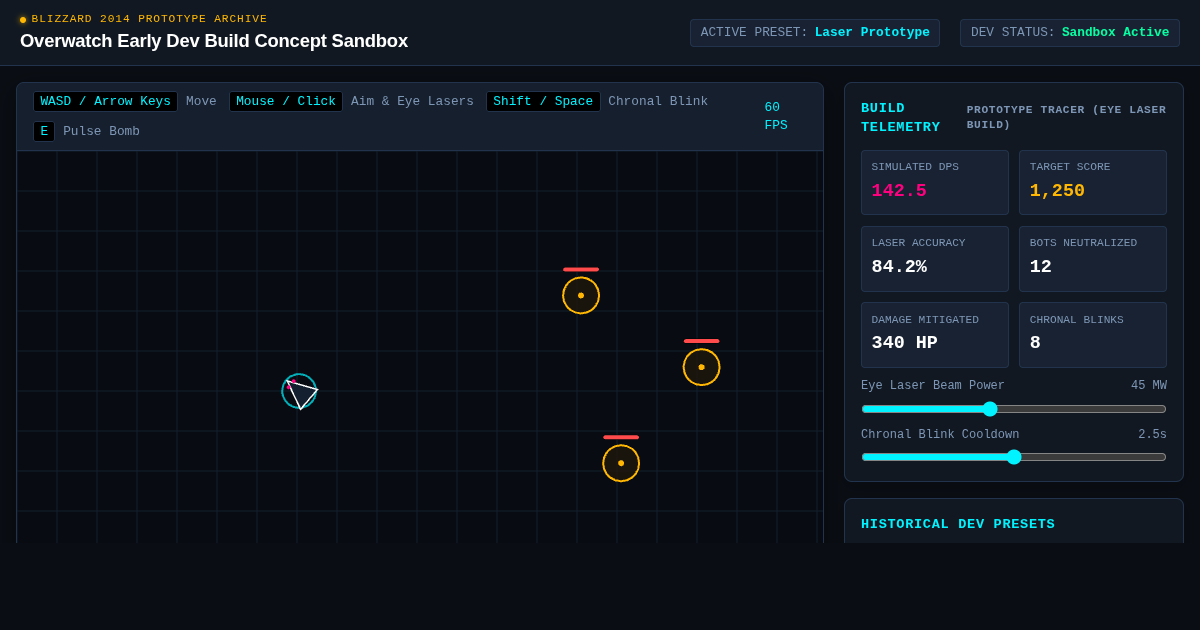Click the Chronal Blink control label
Viewport: 1200px width, 630px height.
[658, 101]
